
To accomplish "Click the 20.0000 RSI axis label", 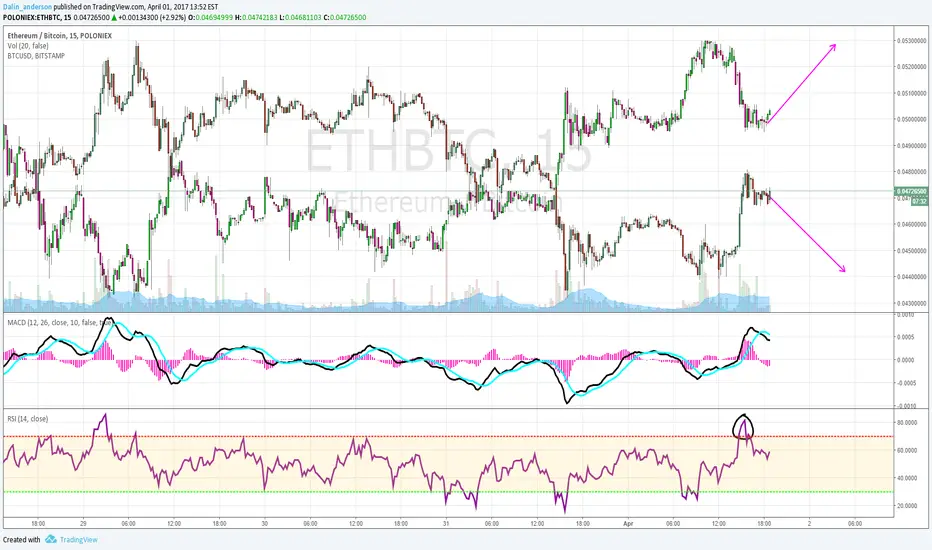I will [907, 506].
